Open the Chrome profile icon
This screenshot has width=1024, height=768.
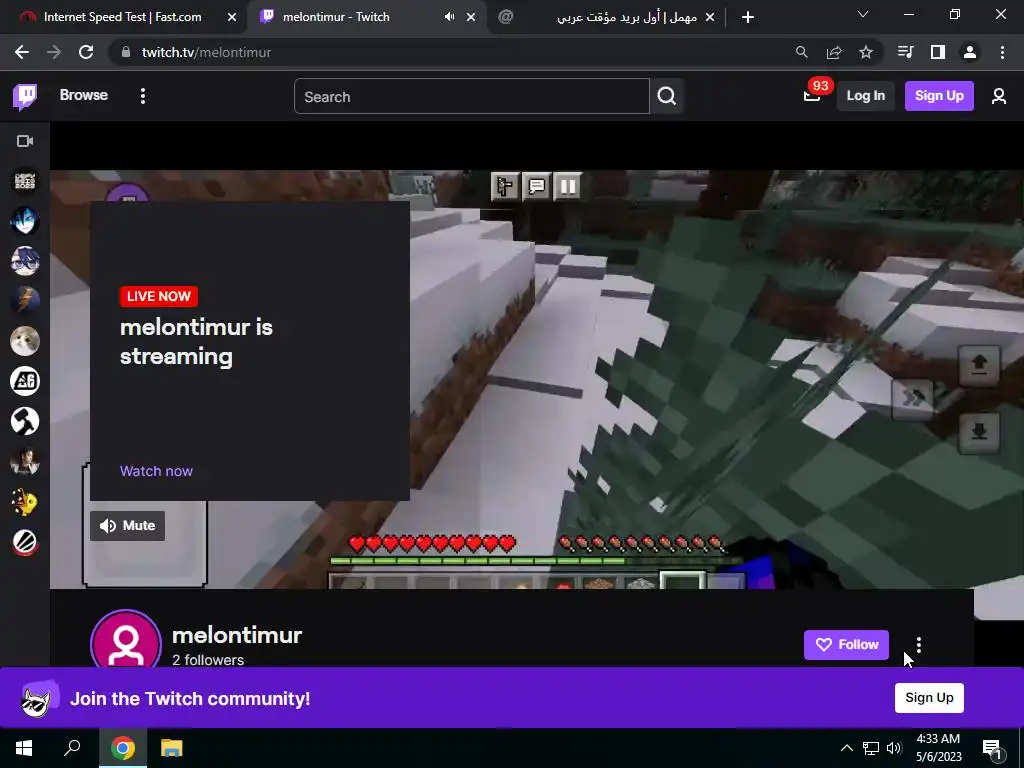(970, 52)
